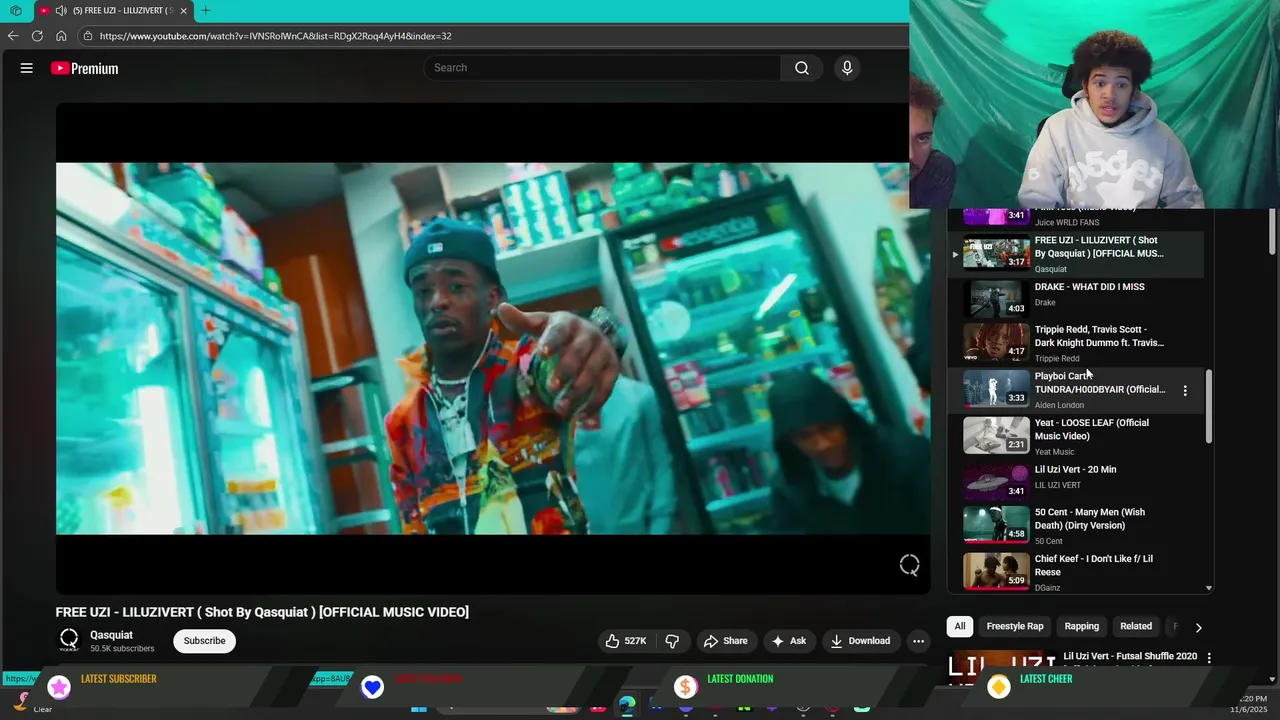Click into the YouTube search field
This screenshot has width=1280, height=720.
pos(603,68)
